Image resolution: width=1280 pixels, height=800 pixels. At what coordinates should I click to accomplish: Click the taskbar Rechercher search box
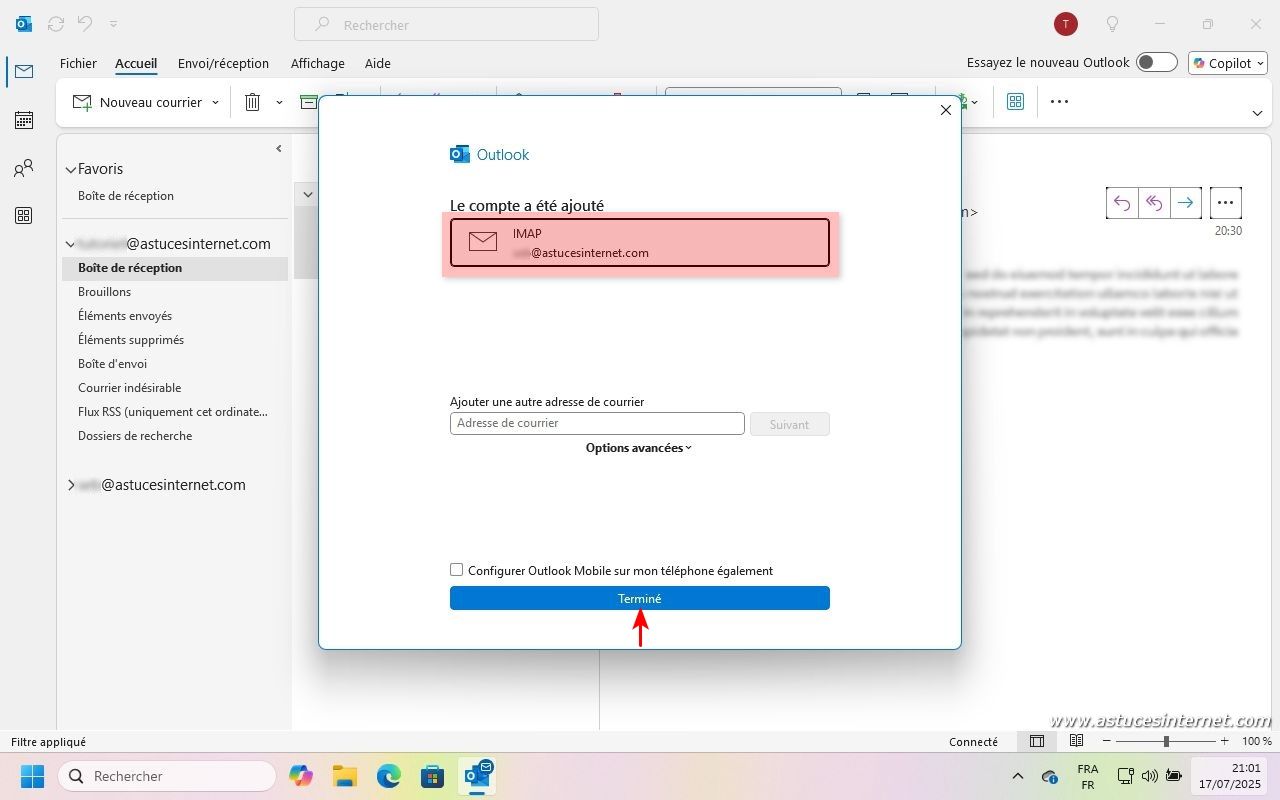[x=167, y=776]
